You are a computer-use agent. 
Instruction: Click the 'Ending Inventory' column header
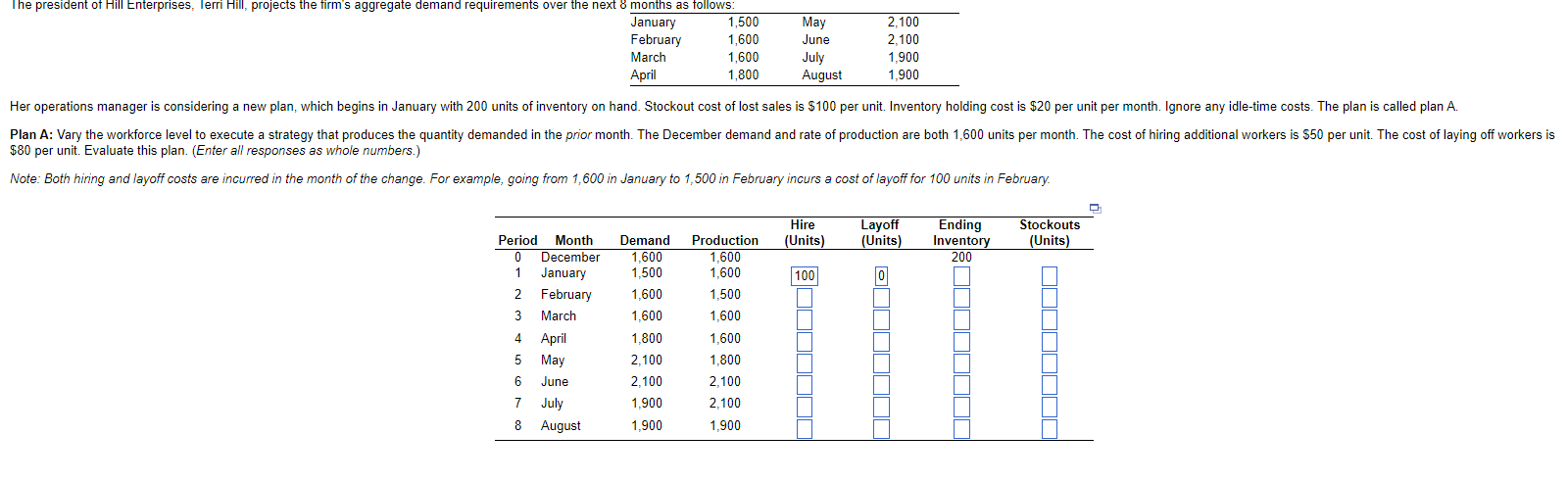pyautogui.click(x=961, y=232)
